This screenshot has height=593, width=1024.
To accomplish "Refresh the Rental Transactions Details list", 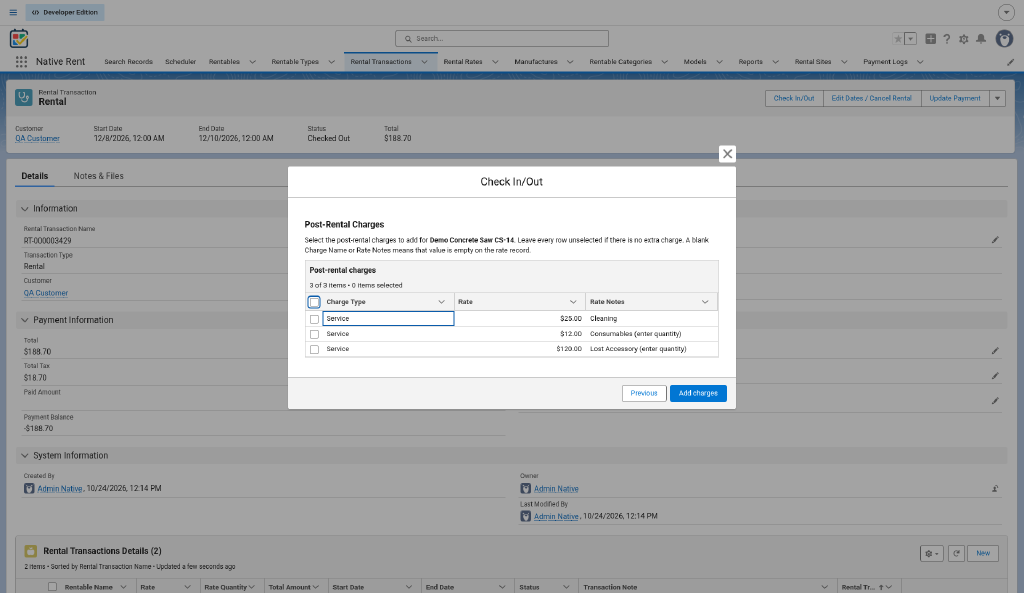I will (x=957, y=553).
